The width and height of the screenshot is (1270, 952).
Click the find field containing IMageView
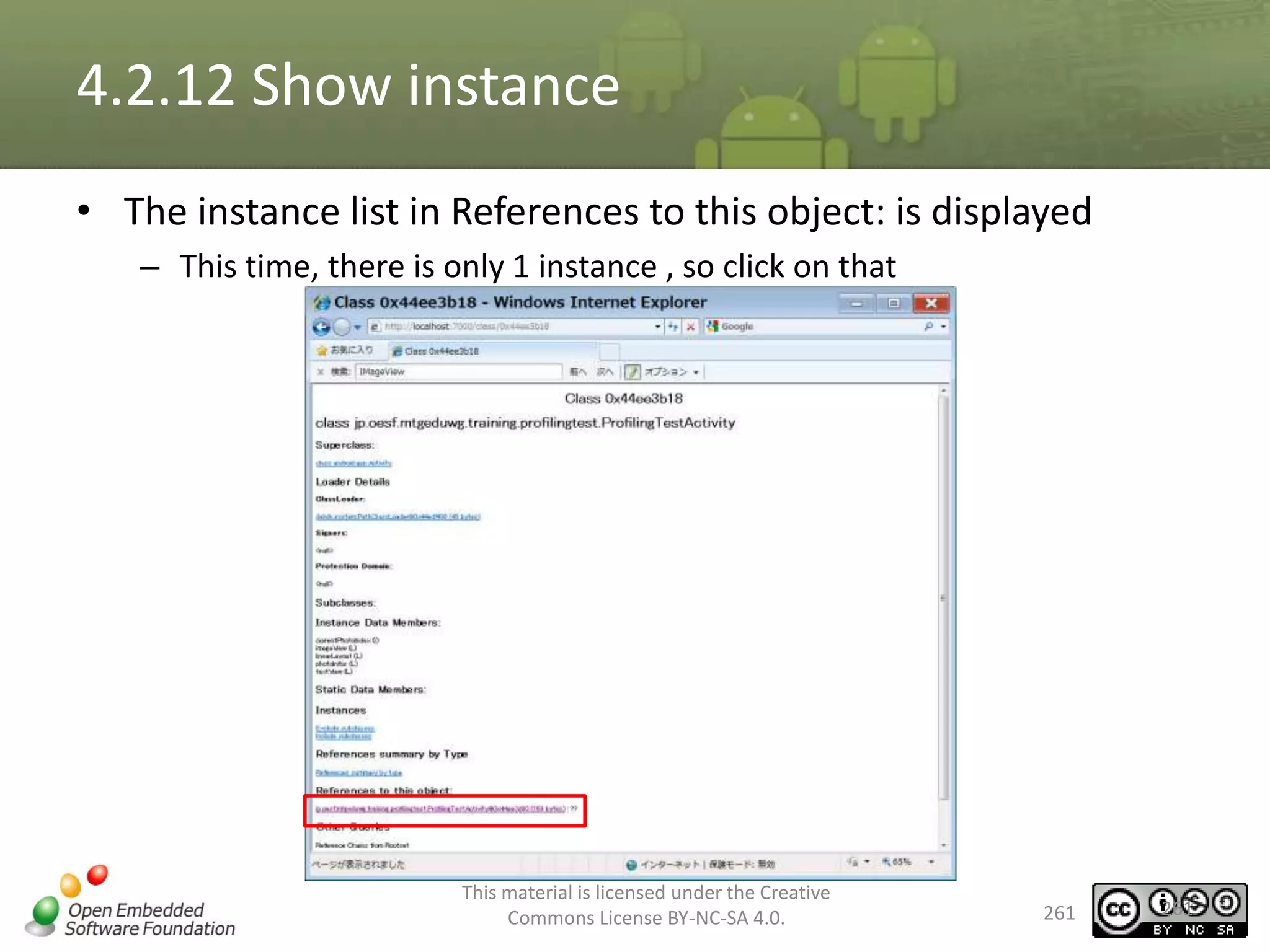459,371
